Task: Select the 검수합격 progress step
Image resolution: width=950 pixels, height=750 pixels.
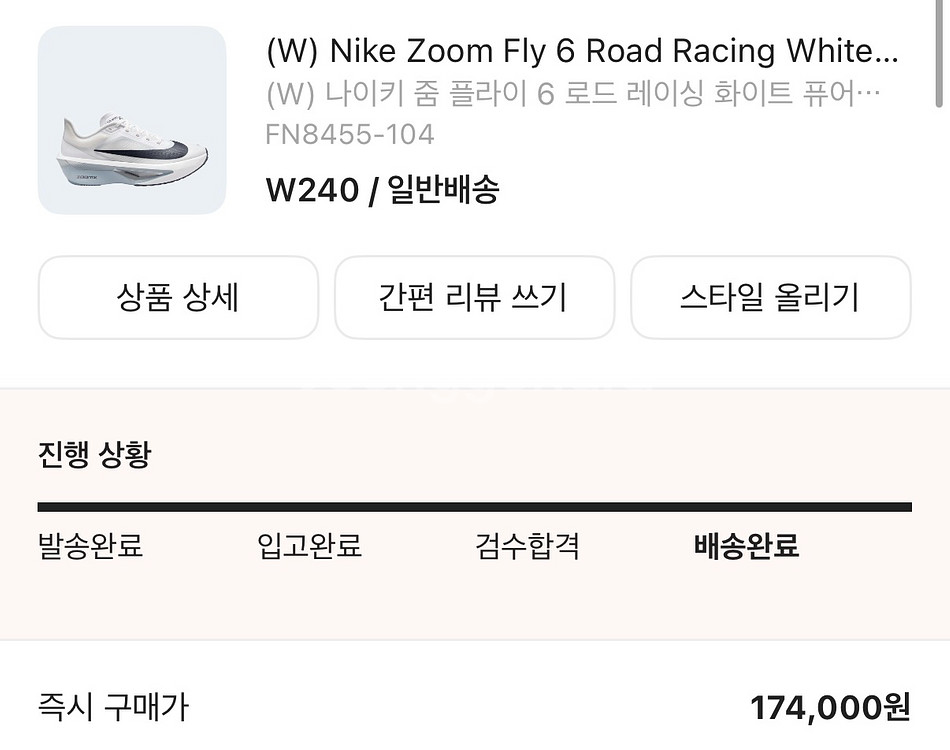Action: point(527,547)
